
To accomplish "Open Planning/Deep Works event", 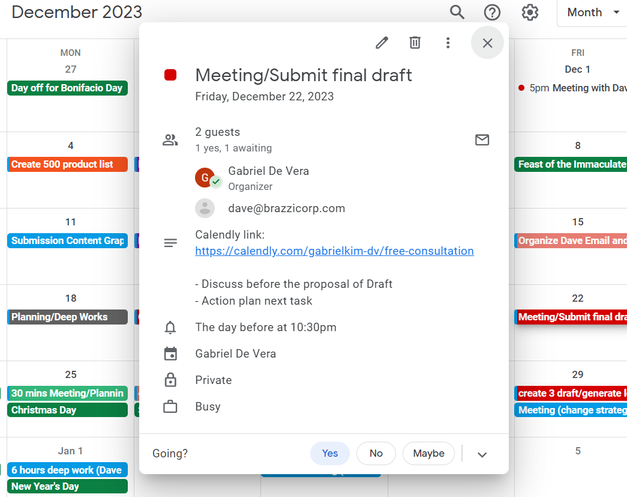I will coord(68,317).
